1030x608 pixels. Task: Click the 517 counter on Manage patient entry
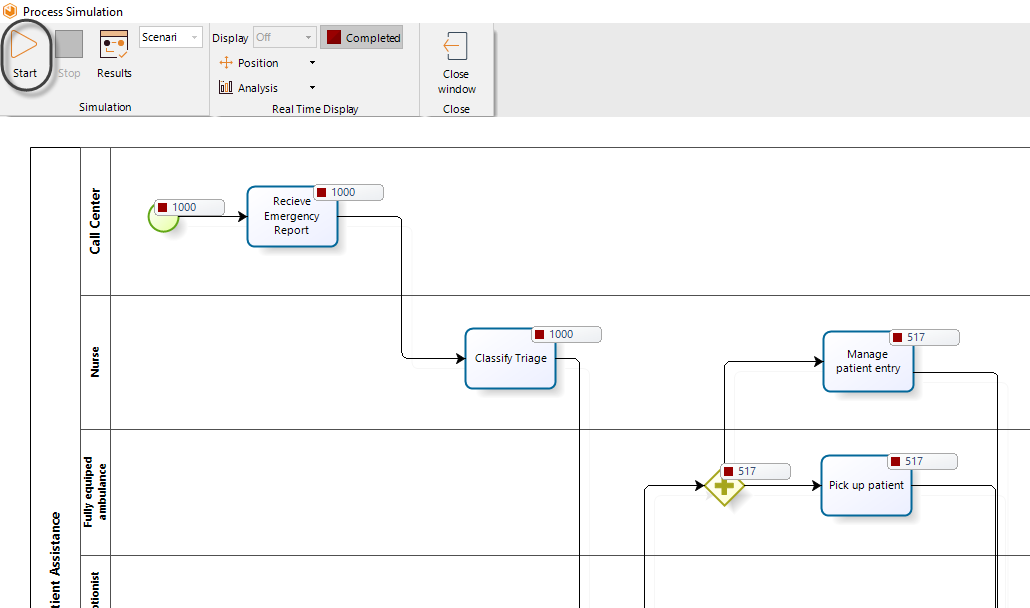click(925, 337)
